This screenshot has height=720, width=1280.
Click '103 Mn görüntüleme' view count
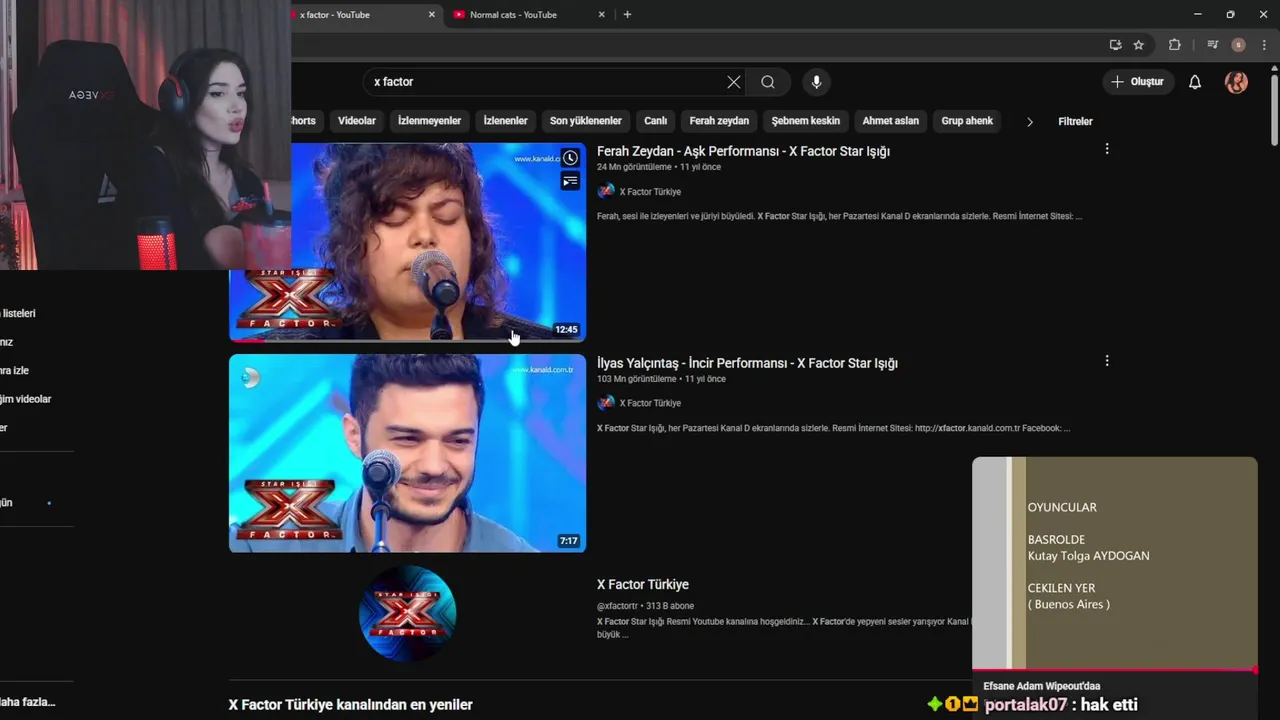click(637, 379)
